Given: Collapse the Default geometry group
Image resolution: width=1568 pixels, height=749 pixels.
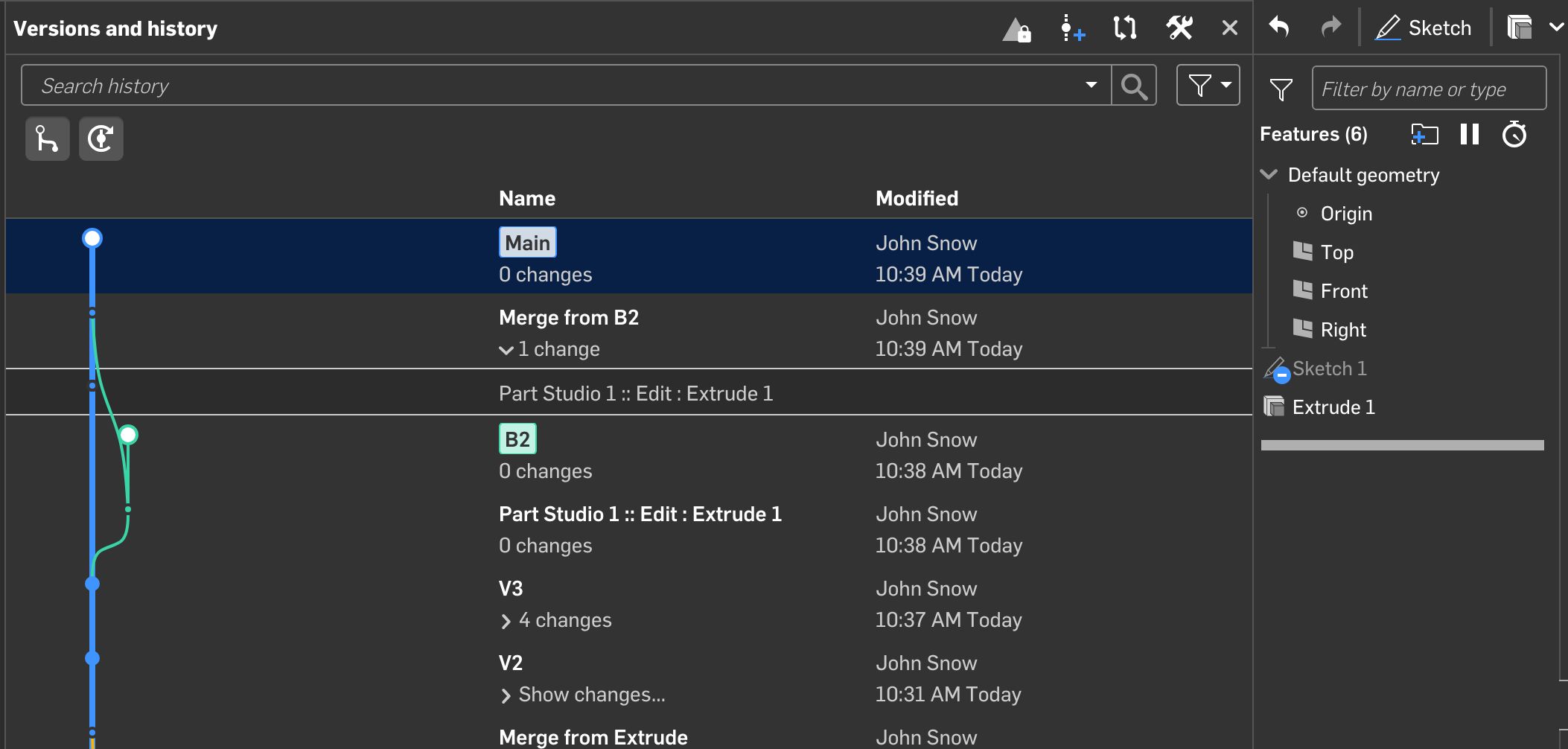Looking at the screenshot, I should (x=1269, y=174).
